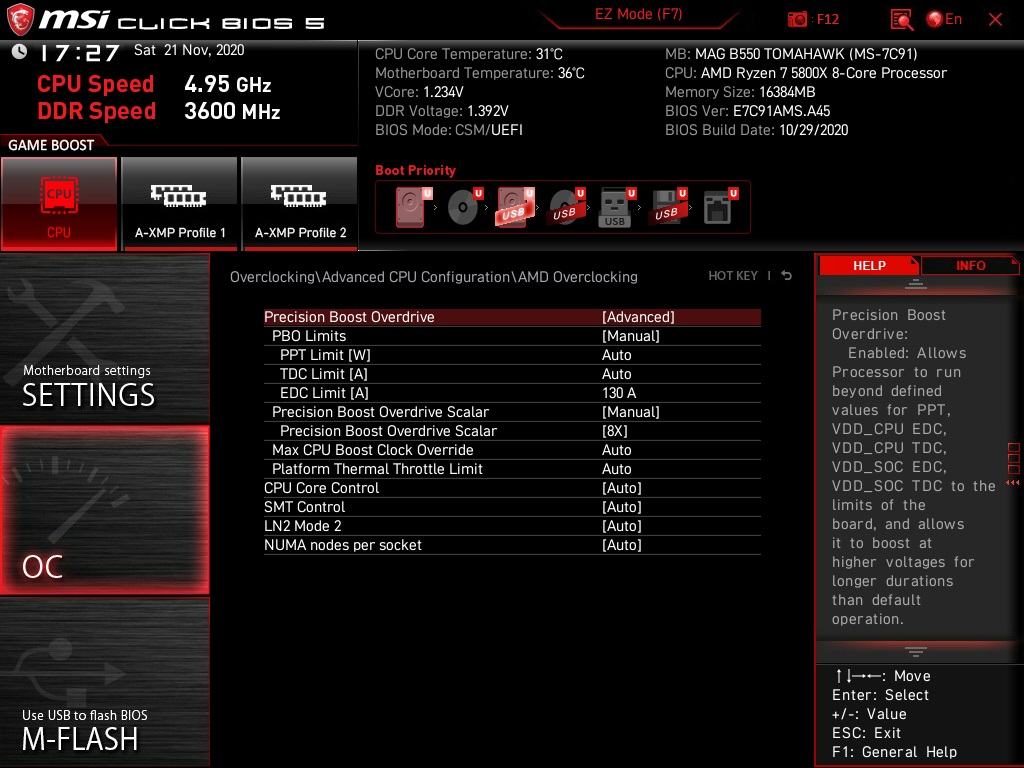Click the F1: General Help hint

(x=894, y=752)
